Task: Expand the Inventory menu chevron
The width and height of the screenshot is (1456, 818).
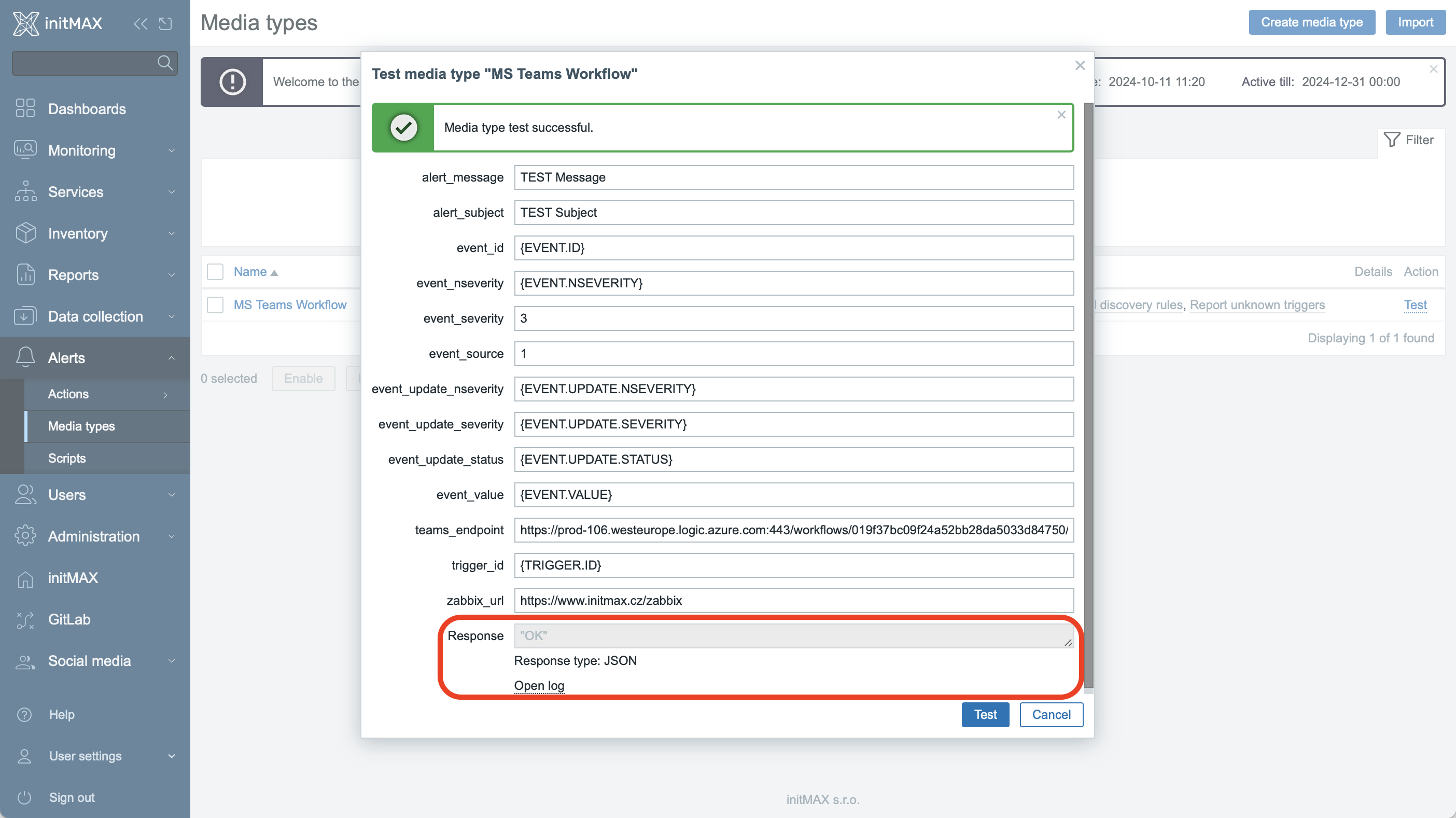Action: click(x=171, y=233)
